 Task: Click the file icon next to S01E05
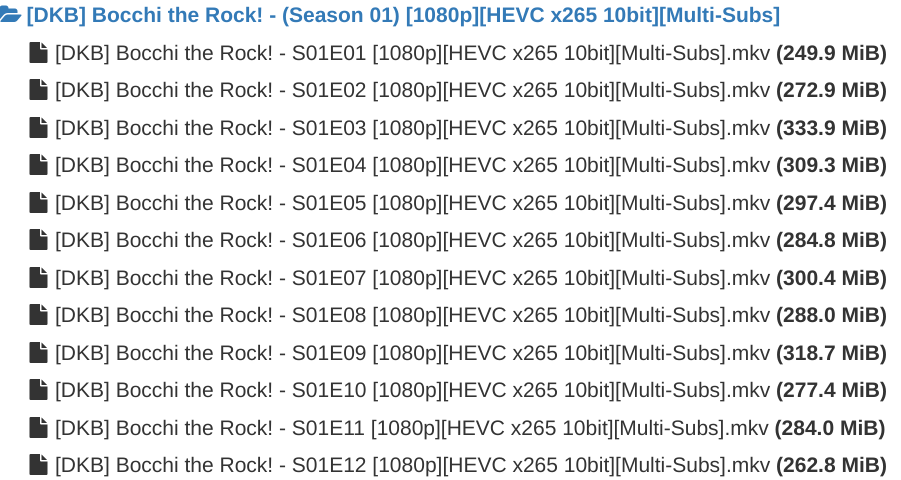click(x=39, y=203)
